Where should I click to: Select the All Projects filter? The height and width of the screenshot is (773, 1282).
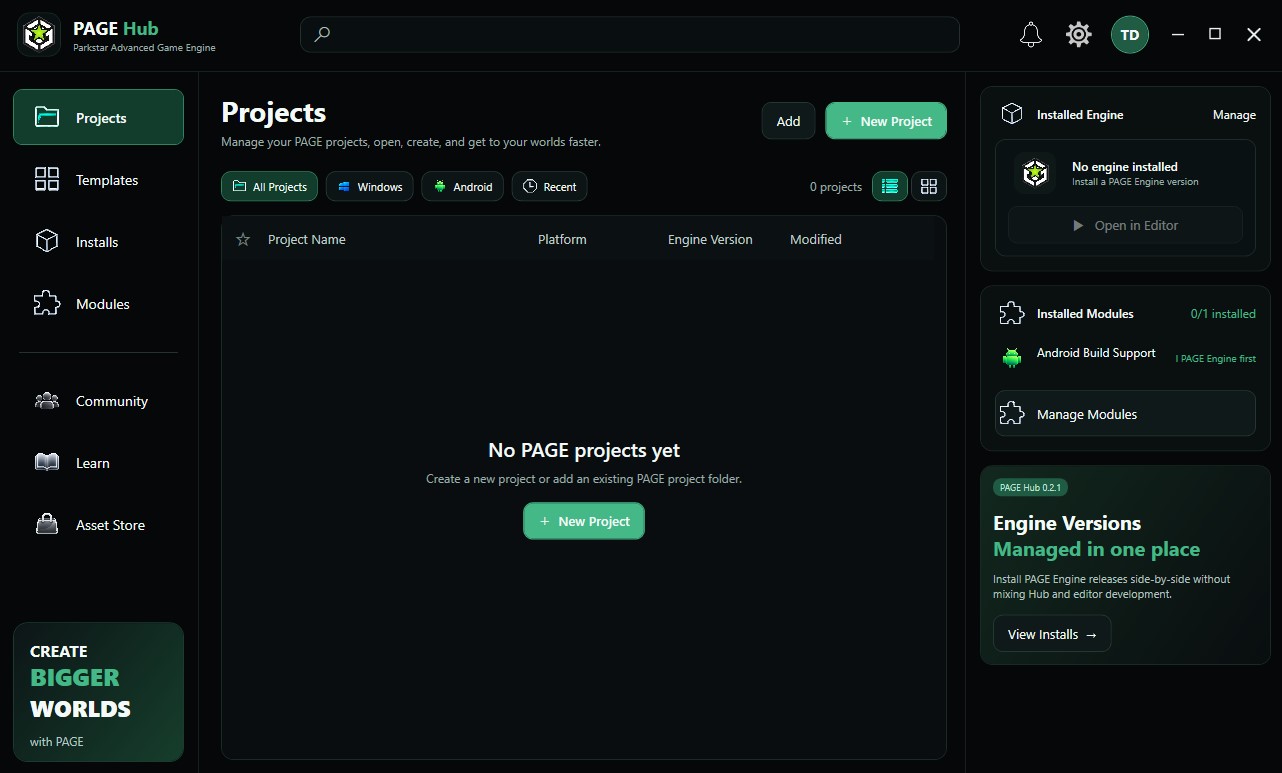tap(269, 187)
